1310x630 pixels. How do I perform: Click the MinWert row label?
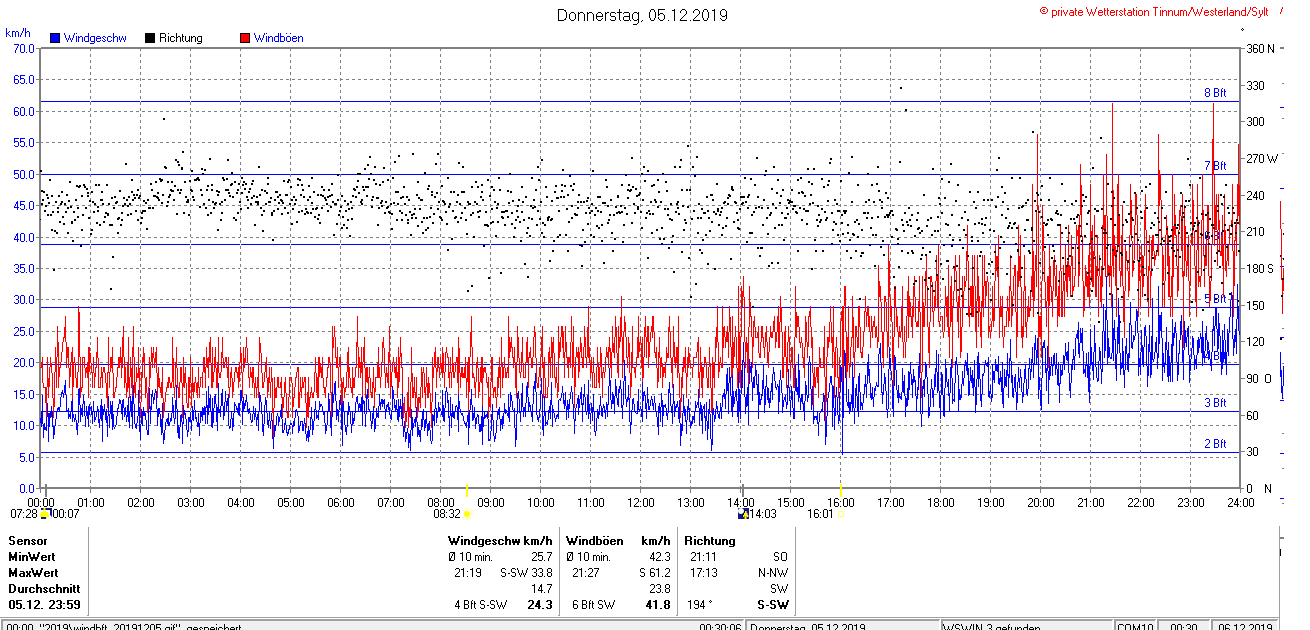32,557
